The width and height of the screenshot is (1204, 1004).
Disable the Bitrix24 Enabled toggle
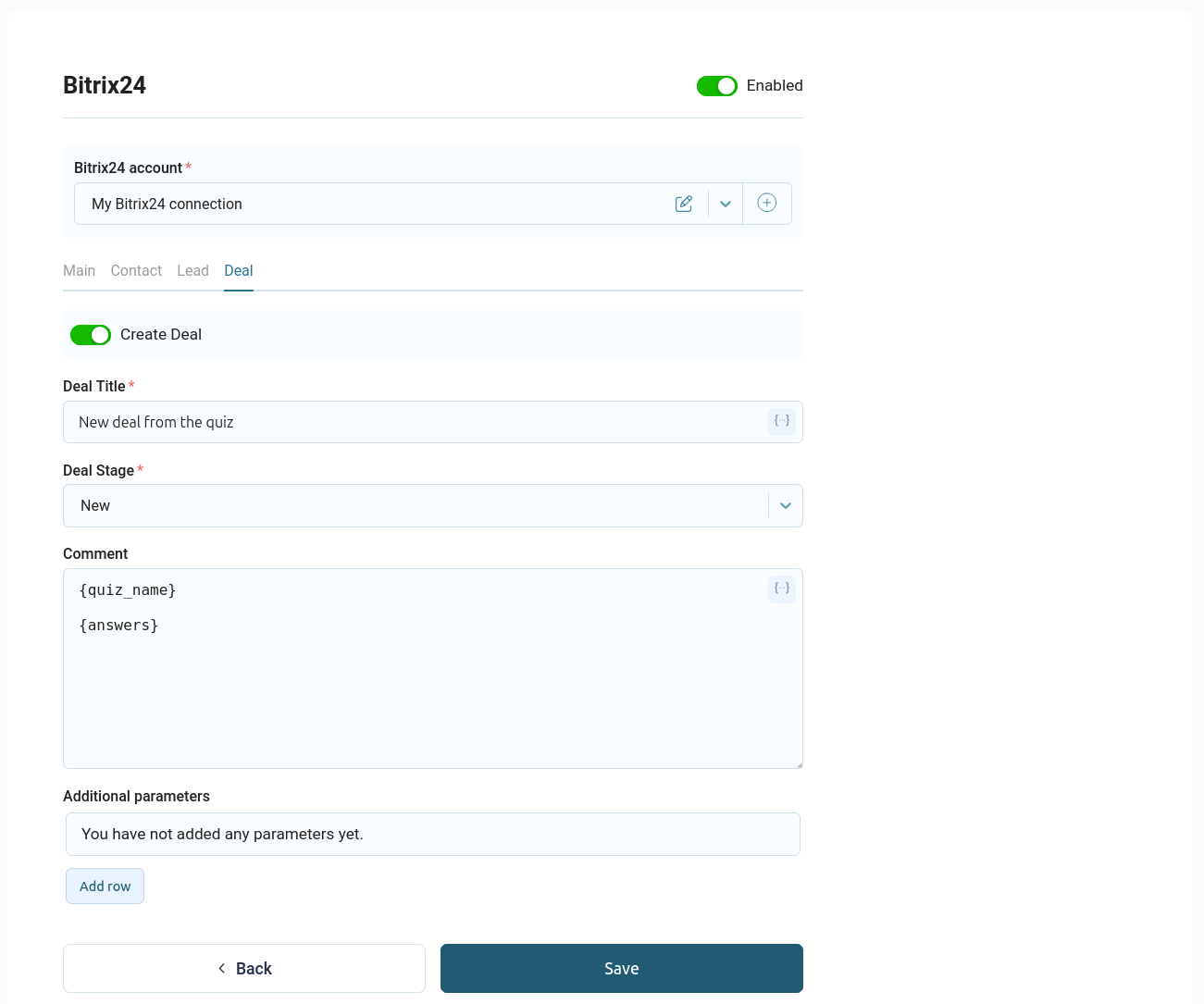tap(716, 86)
